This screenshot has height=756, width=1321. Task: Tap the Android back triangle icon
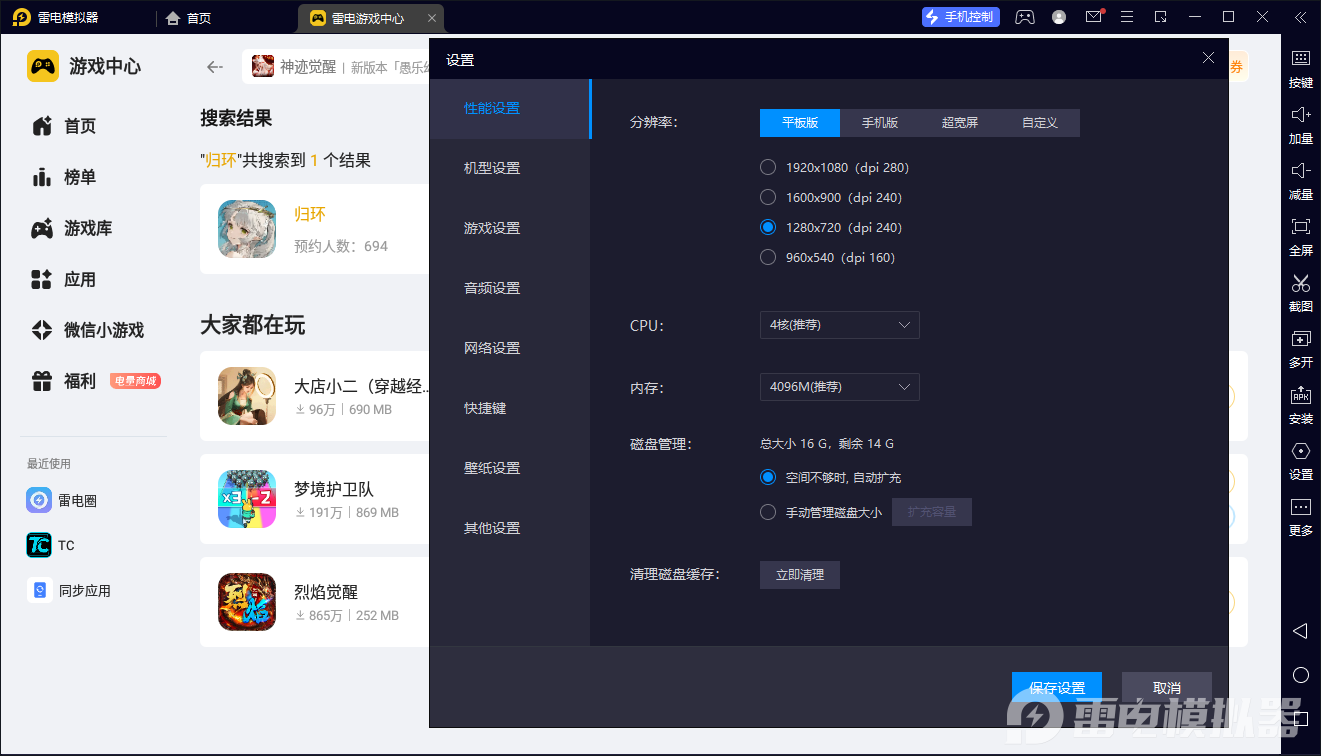[x=1300, y=631]
